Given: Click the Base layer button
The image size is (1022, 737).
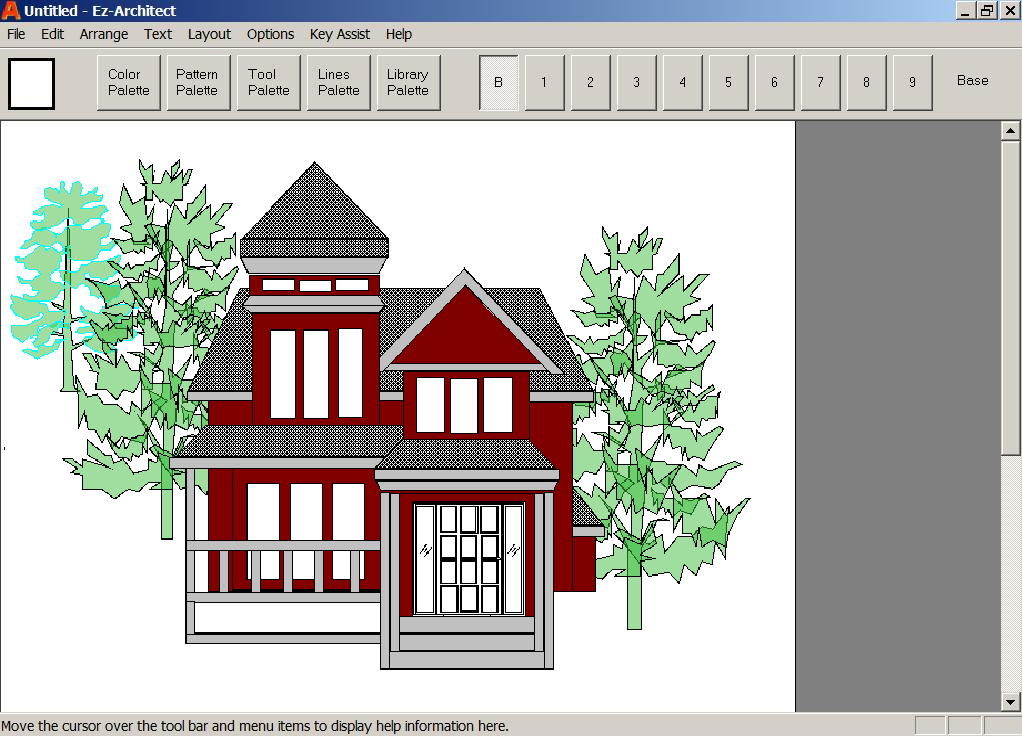Looking at the screenshot, I should 972,81.
